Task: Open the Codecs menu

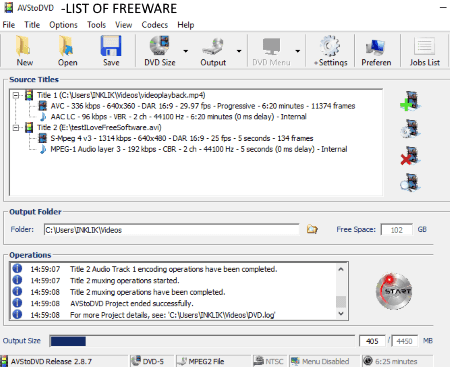Action: point(155,25)
